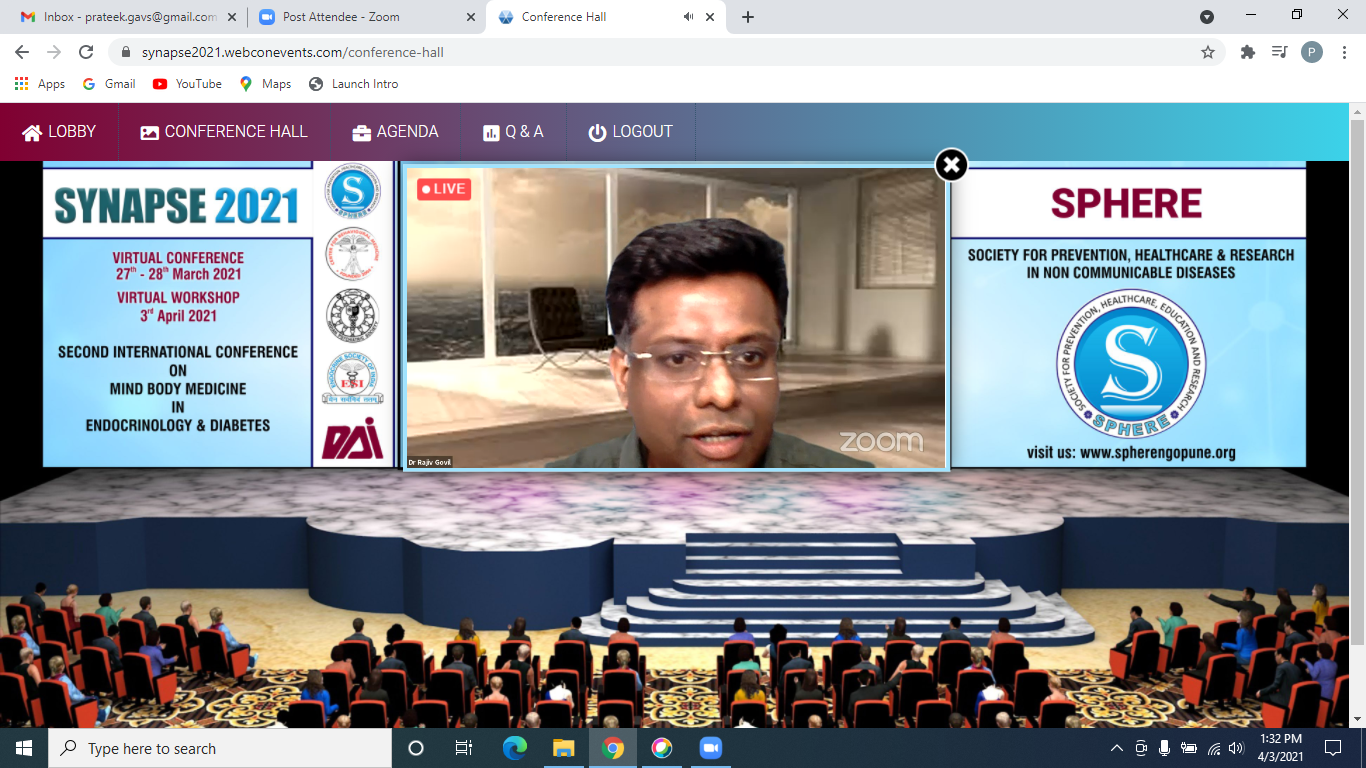Go to the Lobby home icon
1366x768 pixels.
coord(32,133)
